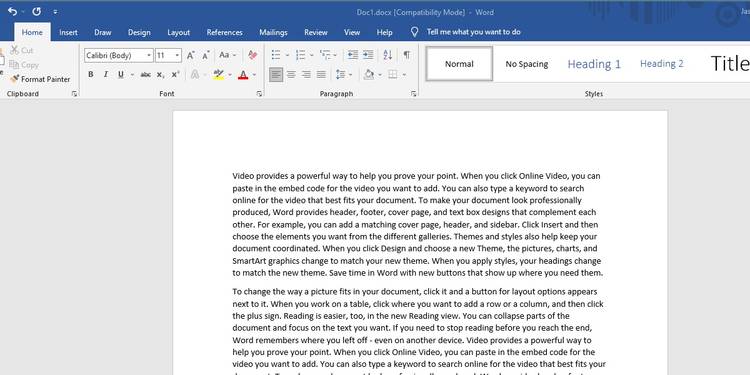The image size is (750, 375).
Task: Expand the highlight color dropdown arrow
Action: pos(230,75)
